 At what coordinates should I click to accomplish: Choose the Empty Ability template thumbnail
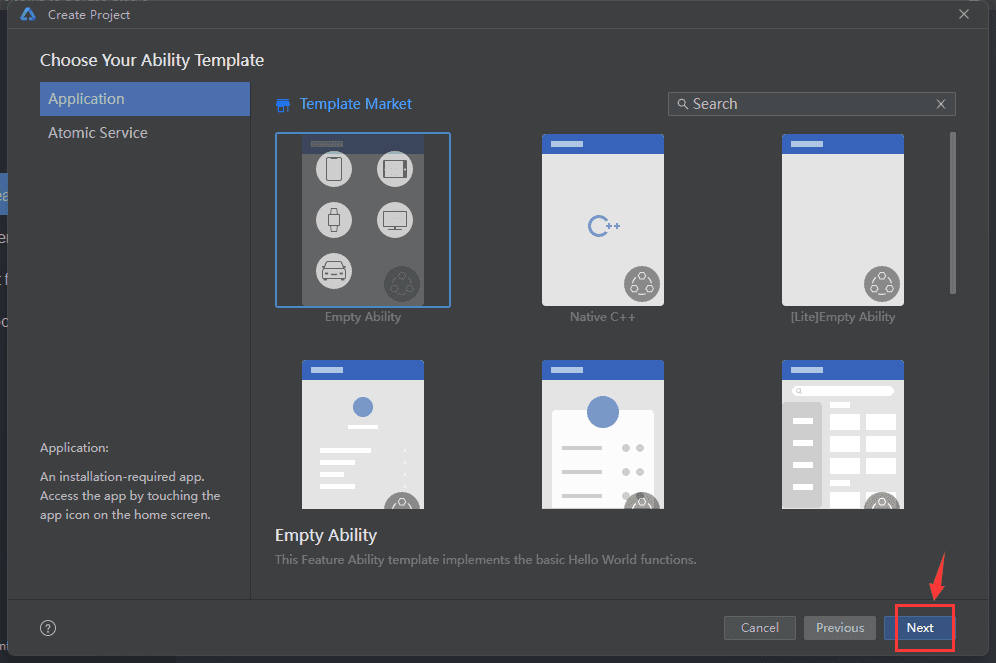363,220
